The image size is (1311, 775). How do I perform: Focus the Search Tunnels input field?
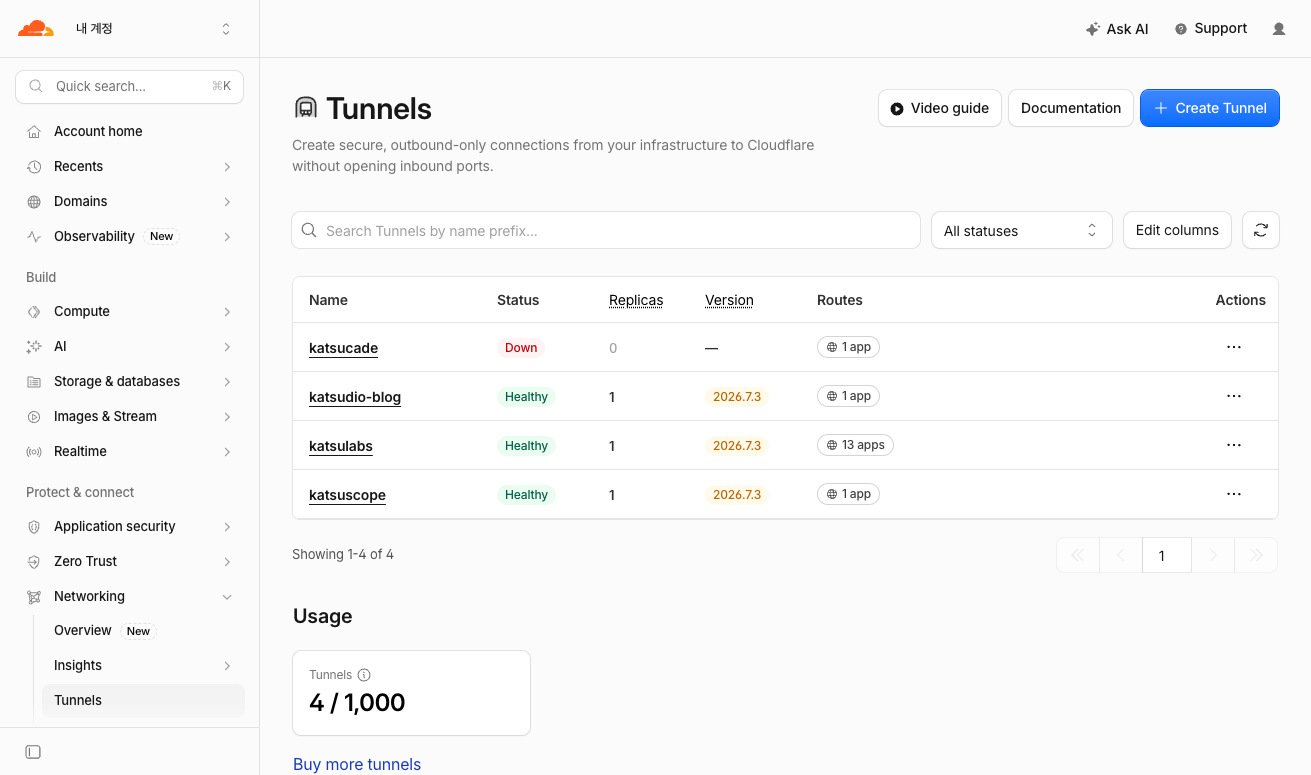(x=606, y=230)
